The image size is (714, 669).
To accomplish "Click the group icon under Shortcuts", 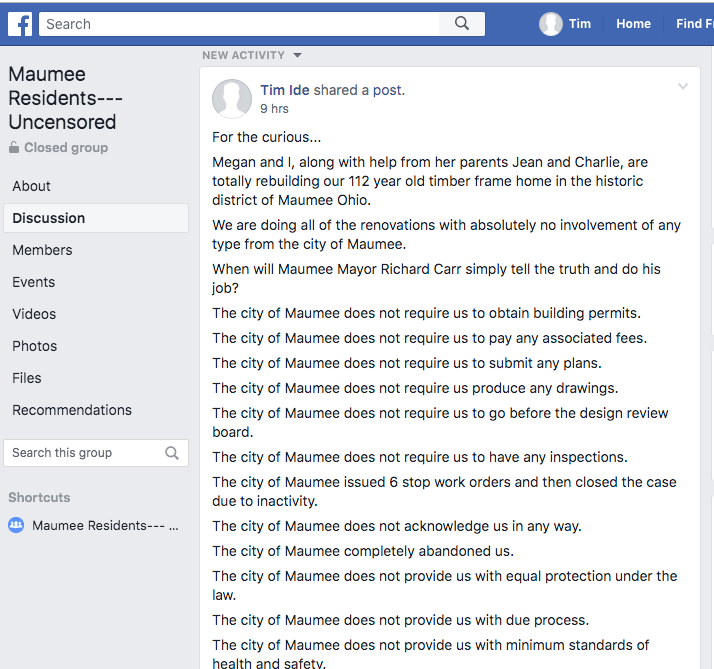I will point(16,525).
